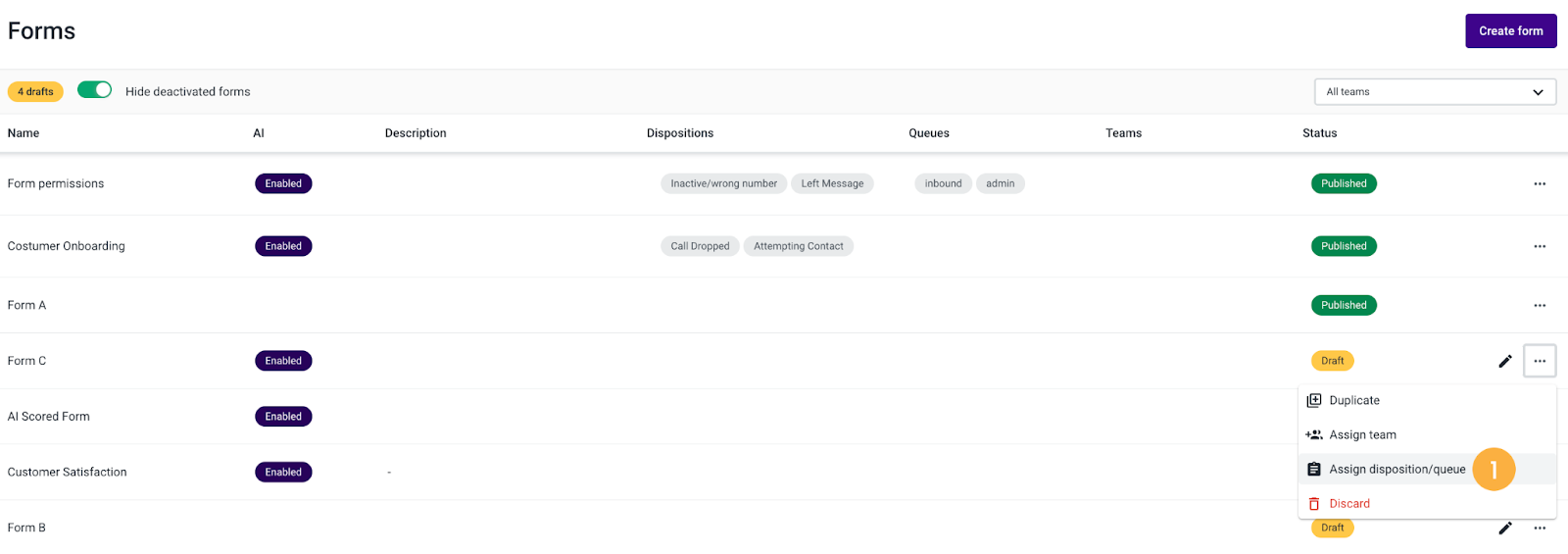Open the AI Scored Form entry
Image resolution: width=1568 pixels, height=554 pixels.
pyautogui.click(x=49, y=417)
